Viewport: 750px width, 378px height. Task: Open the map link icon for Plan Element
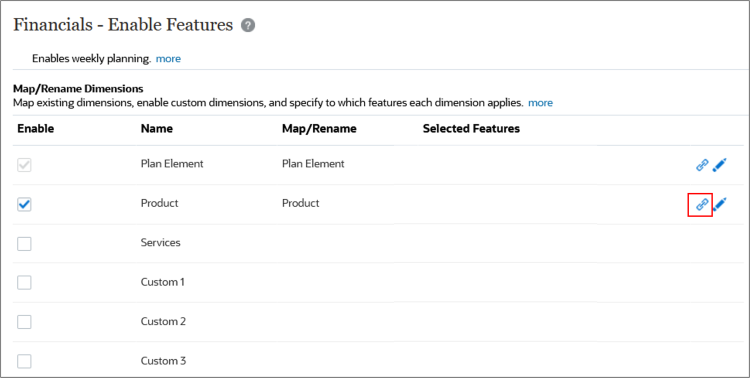click(702, 165)
